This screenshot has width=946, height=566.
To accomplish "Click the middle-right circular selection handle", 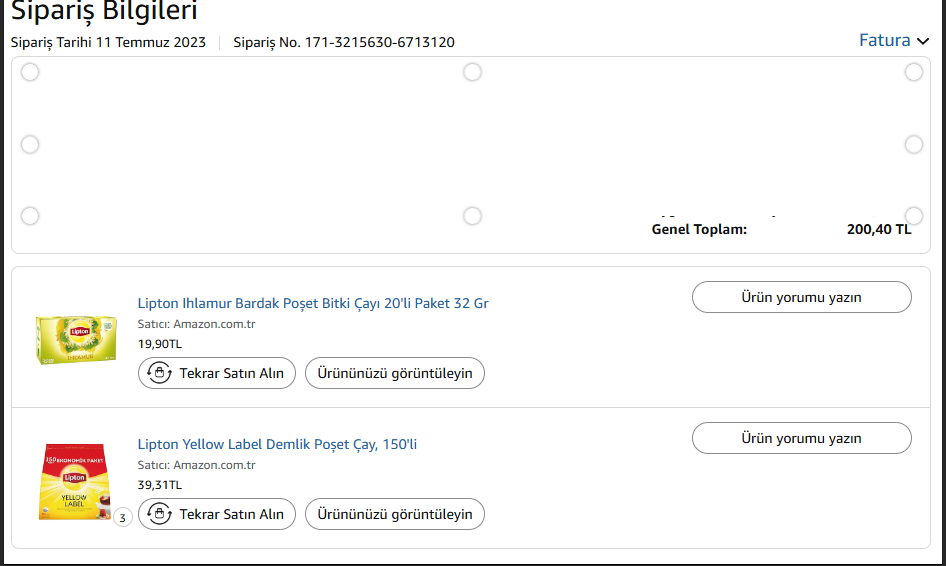I will pos(914,144).
